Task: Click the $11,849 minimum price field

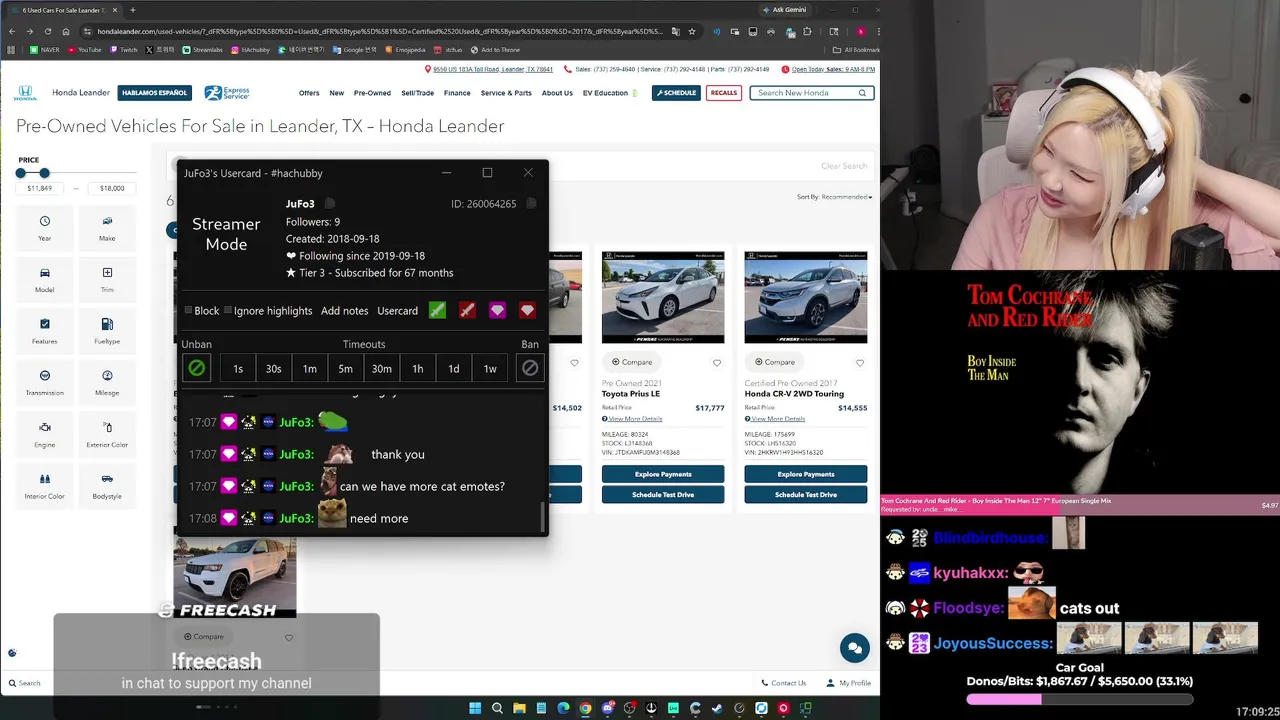Action: click(x=40, y=188)
